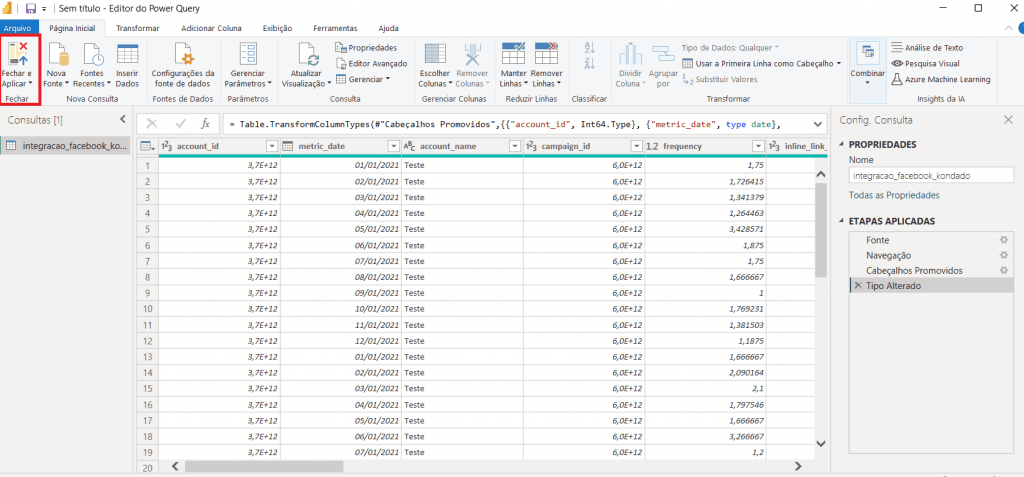Click the Remover Linhas icon
The image size is (1024, 477).
pos(546,55)
